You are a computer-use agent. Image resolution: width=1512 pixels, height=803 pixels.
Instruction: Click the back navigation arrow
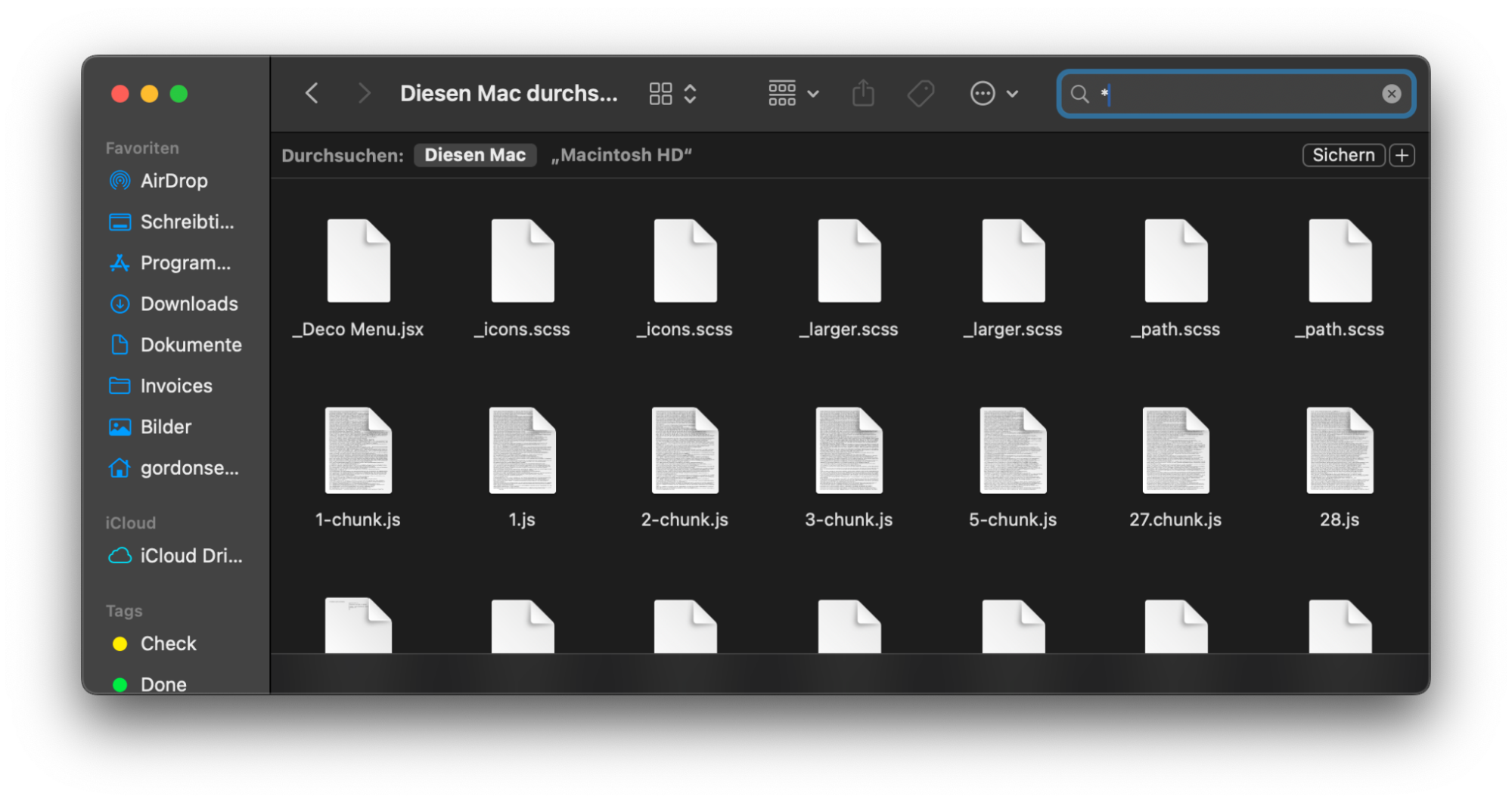(312, 94)
